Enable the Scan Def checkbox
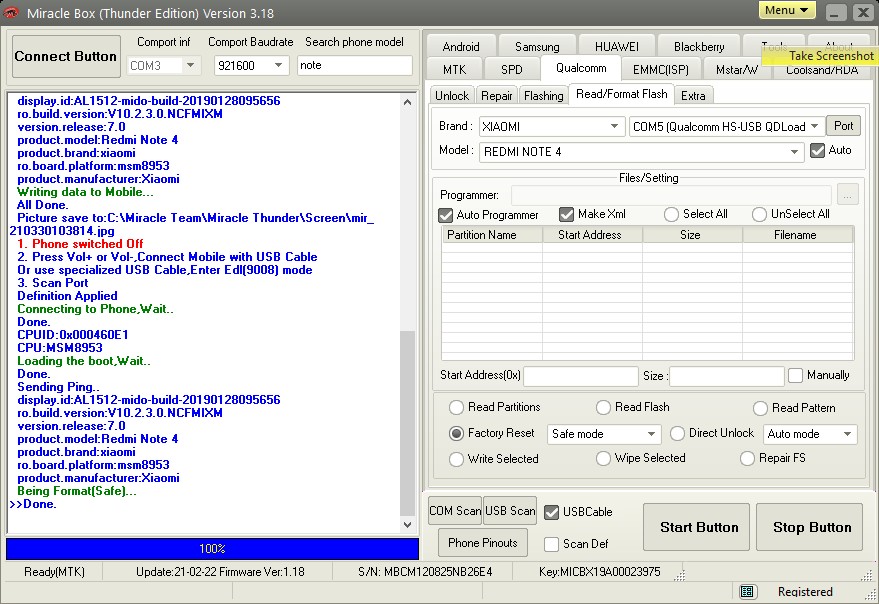Image resolution: width=879 pixels, height=604 pixels. point(552,544)
